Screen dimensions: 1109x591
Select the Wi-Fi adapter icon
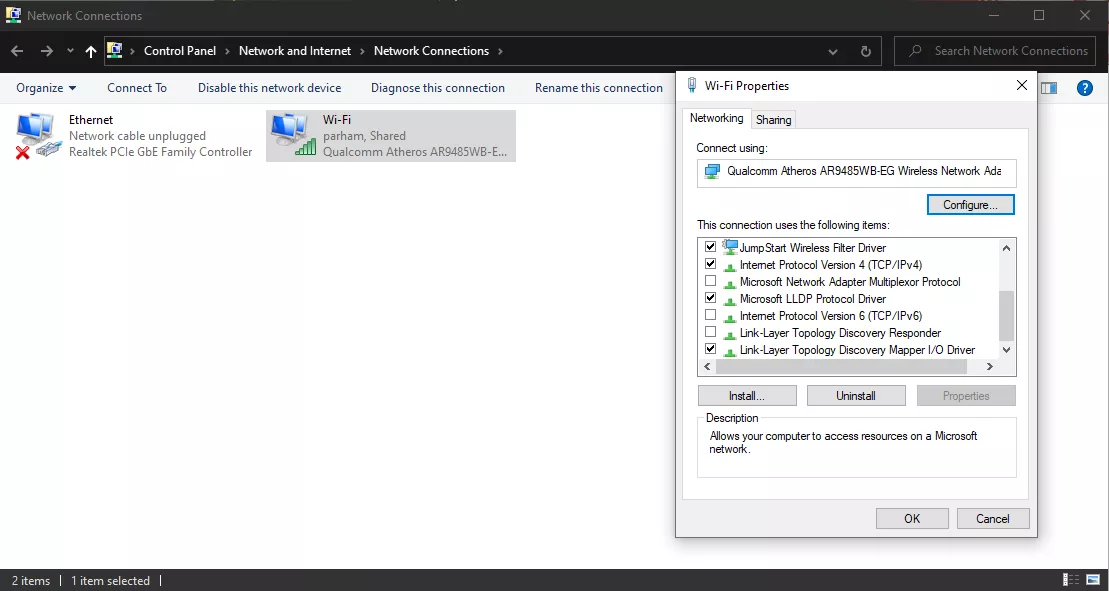click(292, 136)
